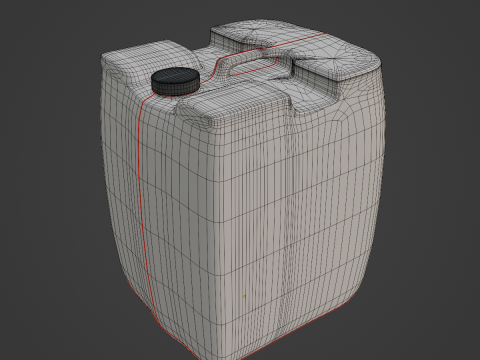Select the black screw cap on the canister
Image resolution: width=480 pixels, height=360 pixels.
tap(175, 81)
